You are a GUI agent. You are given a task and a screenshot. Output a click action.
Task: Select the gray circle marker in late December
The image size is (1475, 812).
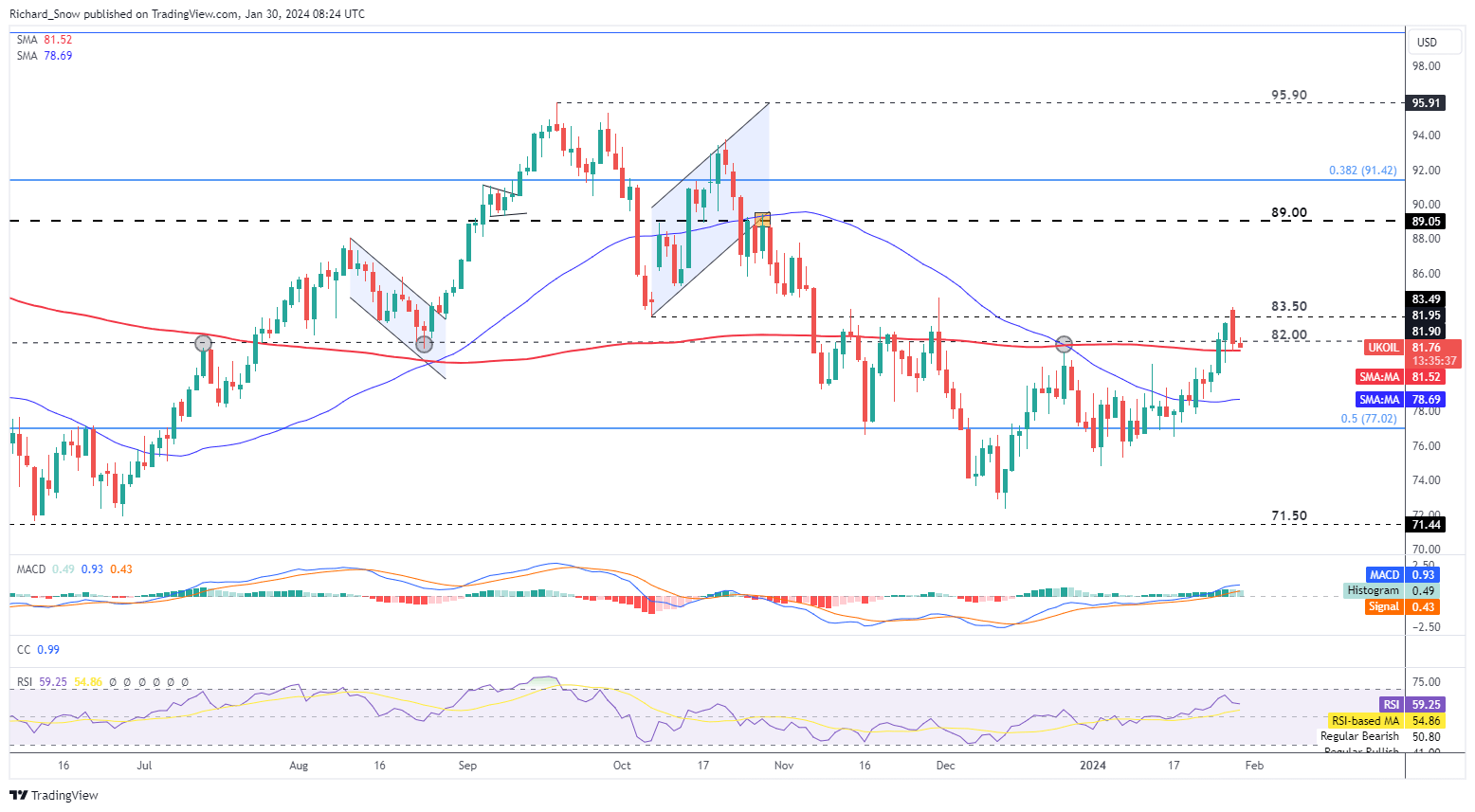click(1064, 344)
